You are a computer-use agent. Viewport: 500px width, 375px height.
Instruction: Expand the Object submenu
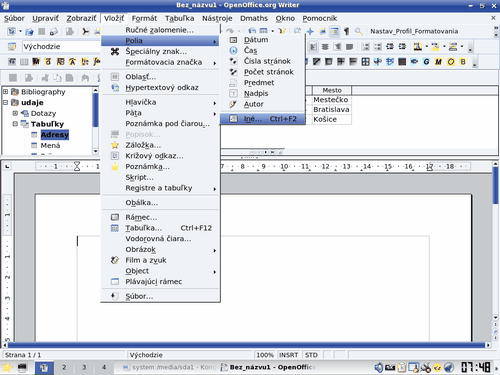point(160,271)
